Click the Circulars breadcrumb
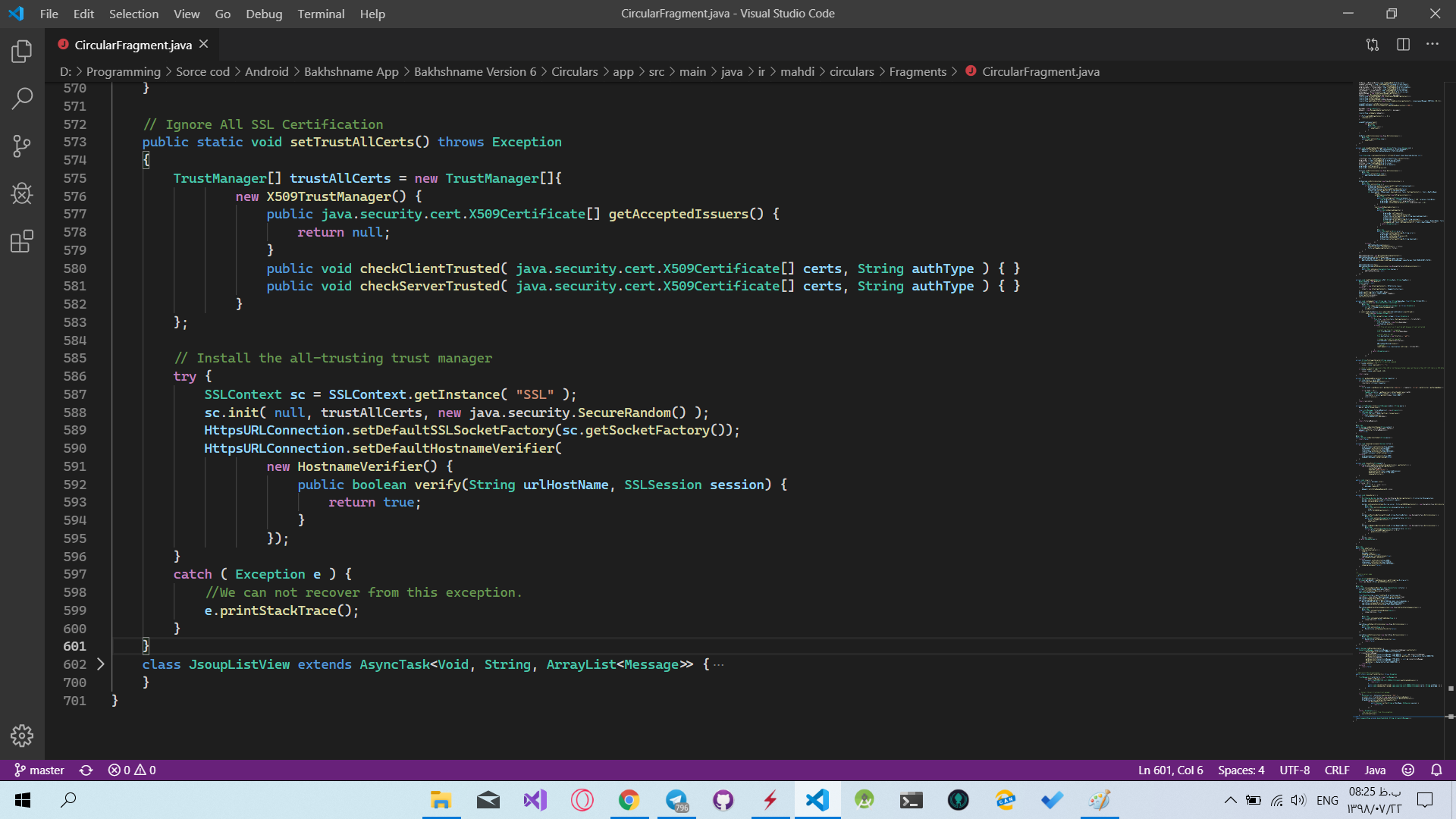The height and width of the screenshot is (819, 1456). (x=574, y=71)
